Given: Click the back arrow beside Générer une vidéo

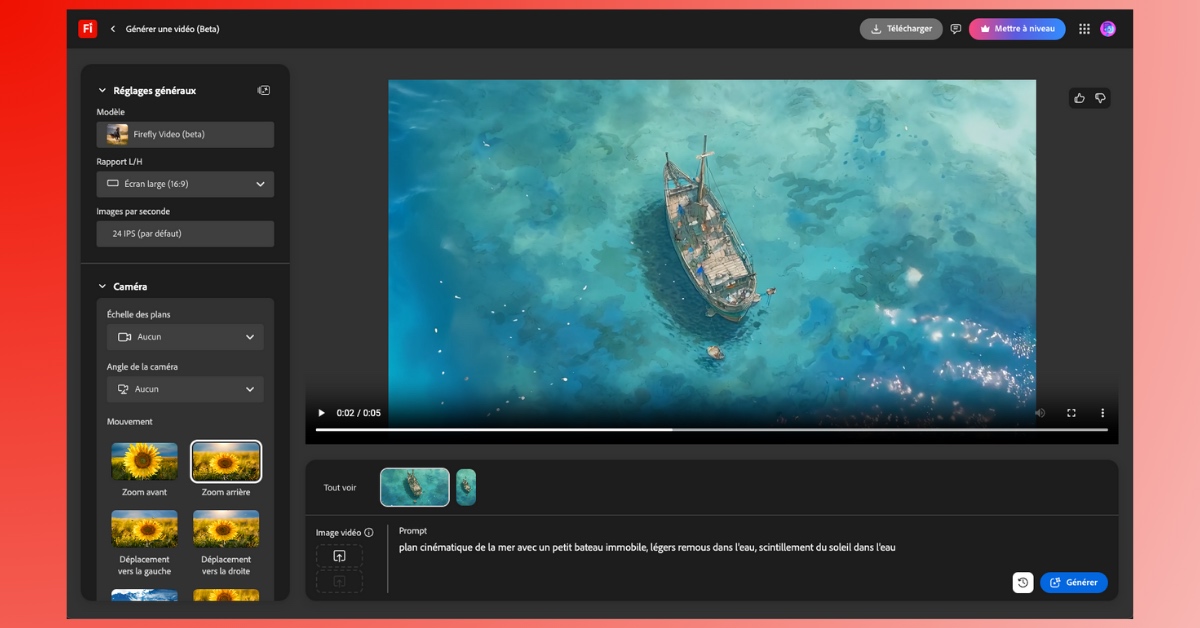Looking at the screenshot, I should coord(113,29).
